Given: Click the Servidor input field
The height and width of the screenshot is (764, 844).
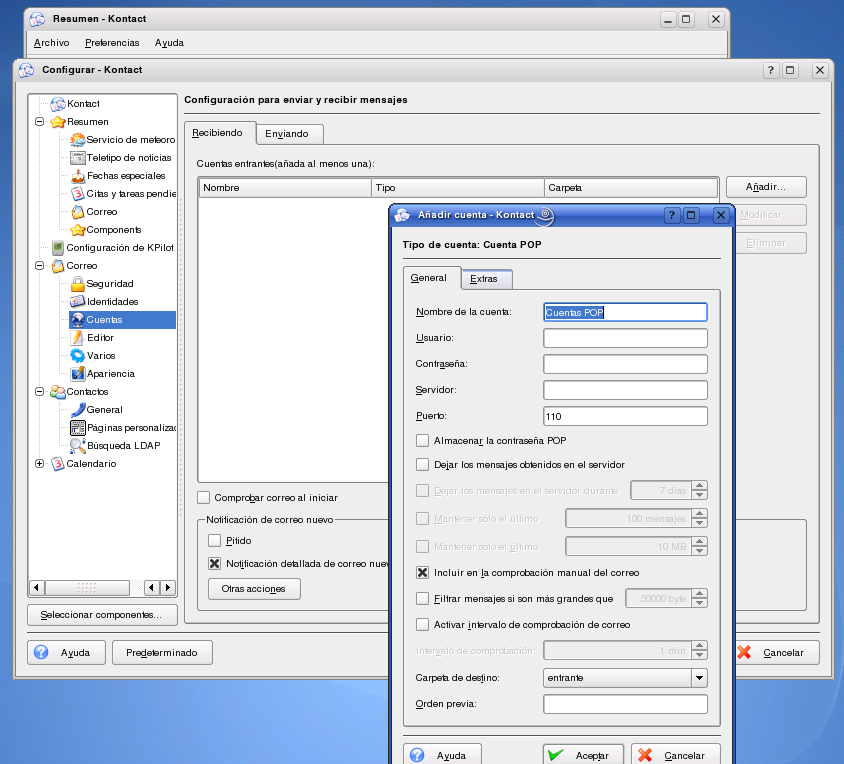Looking at the screenshot, I should [625, 390].
